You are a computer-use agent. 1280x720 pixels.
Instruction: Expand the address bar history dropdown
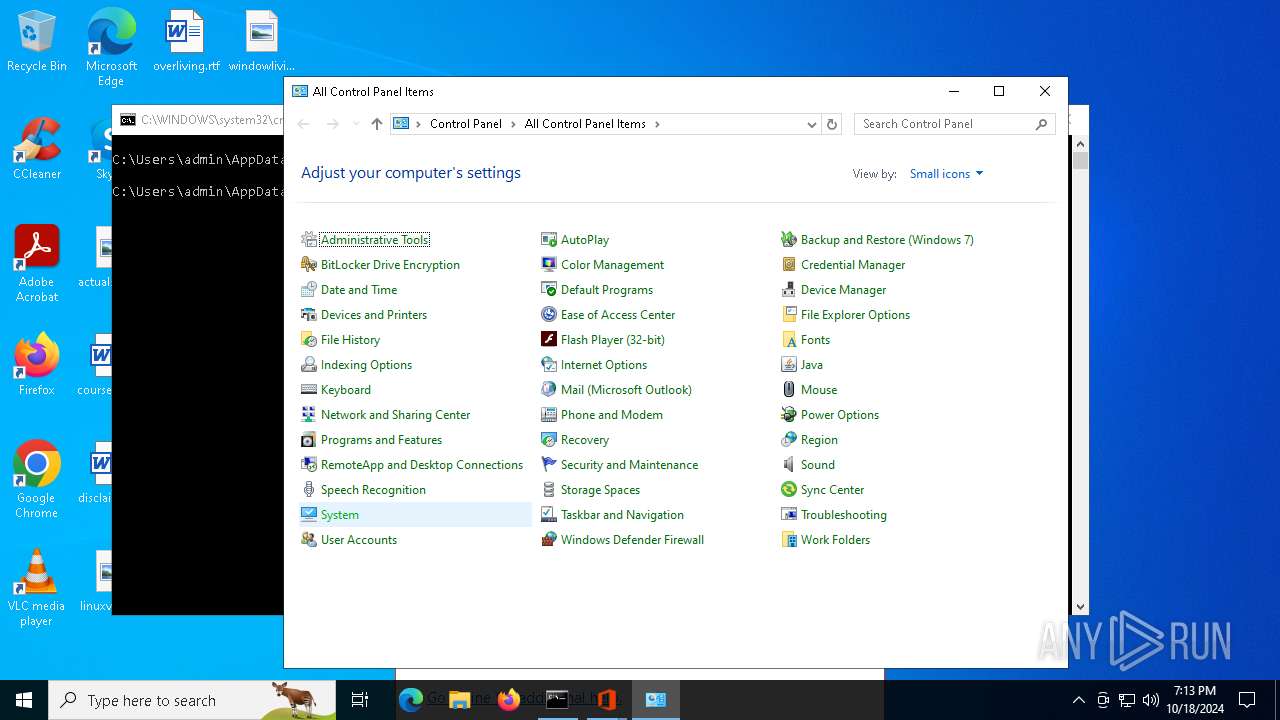pyautogui.click(x=812, y=124)
